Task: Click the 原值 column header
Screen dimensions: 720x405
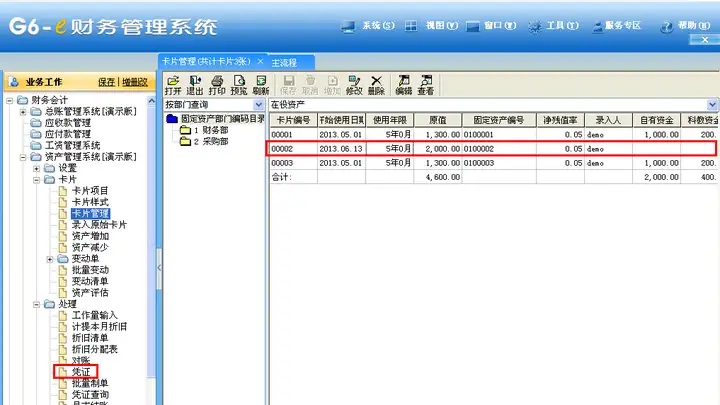Action: [x=438, y=120]
